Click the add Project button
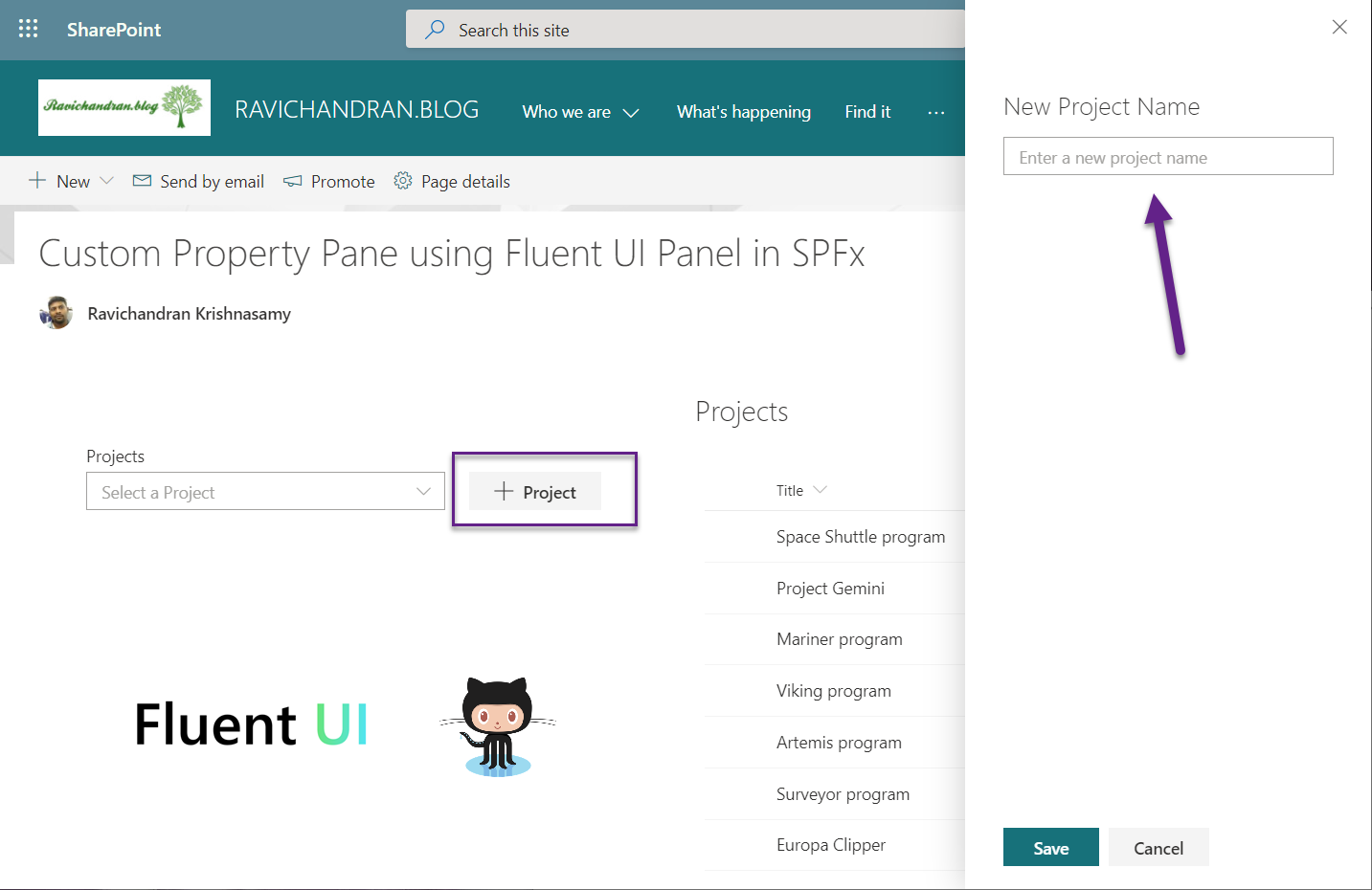The image size is (1372, 890). 535,492
